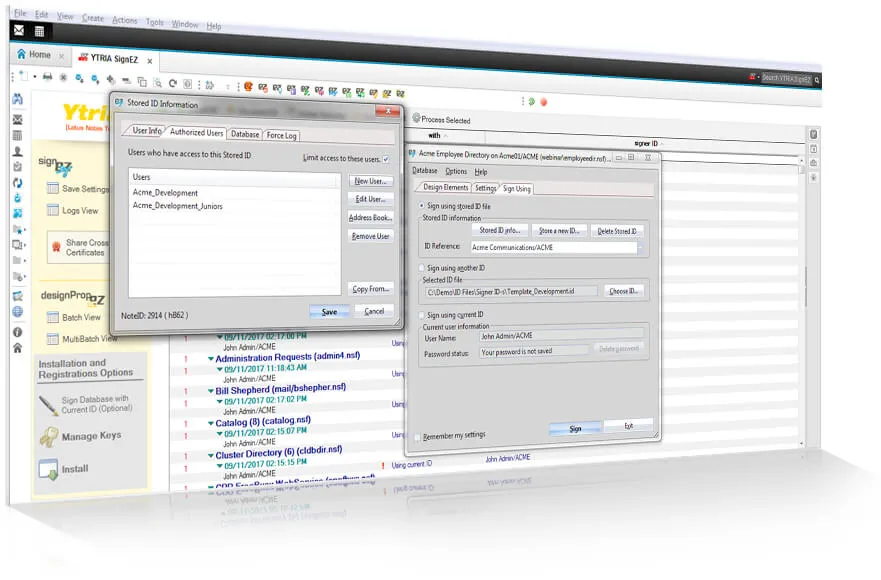Toggle Limit access to these users checkbox
This screenshot has width=881, height=580.
click(x=385, y=160)
